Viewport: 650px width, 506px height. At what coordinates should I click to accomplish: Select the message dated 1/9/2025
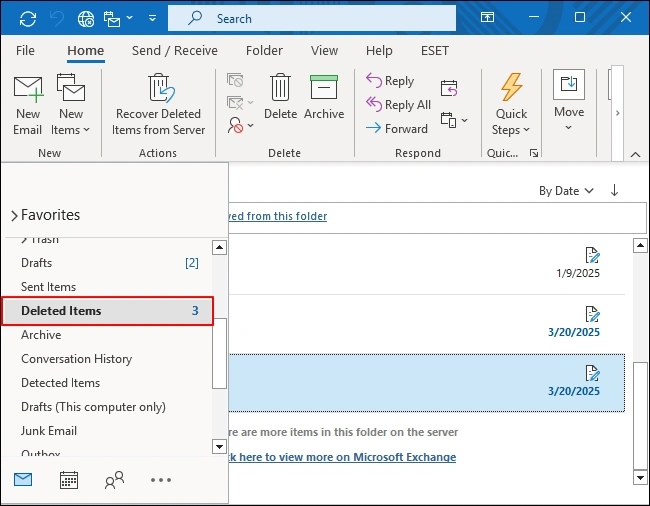[427, 265]
